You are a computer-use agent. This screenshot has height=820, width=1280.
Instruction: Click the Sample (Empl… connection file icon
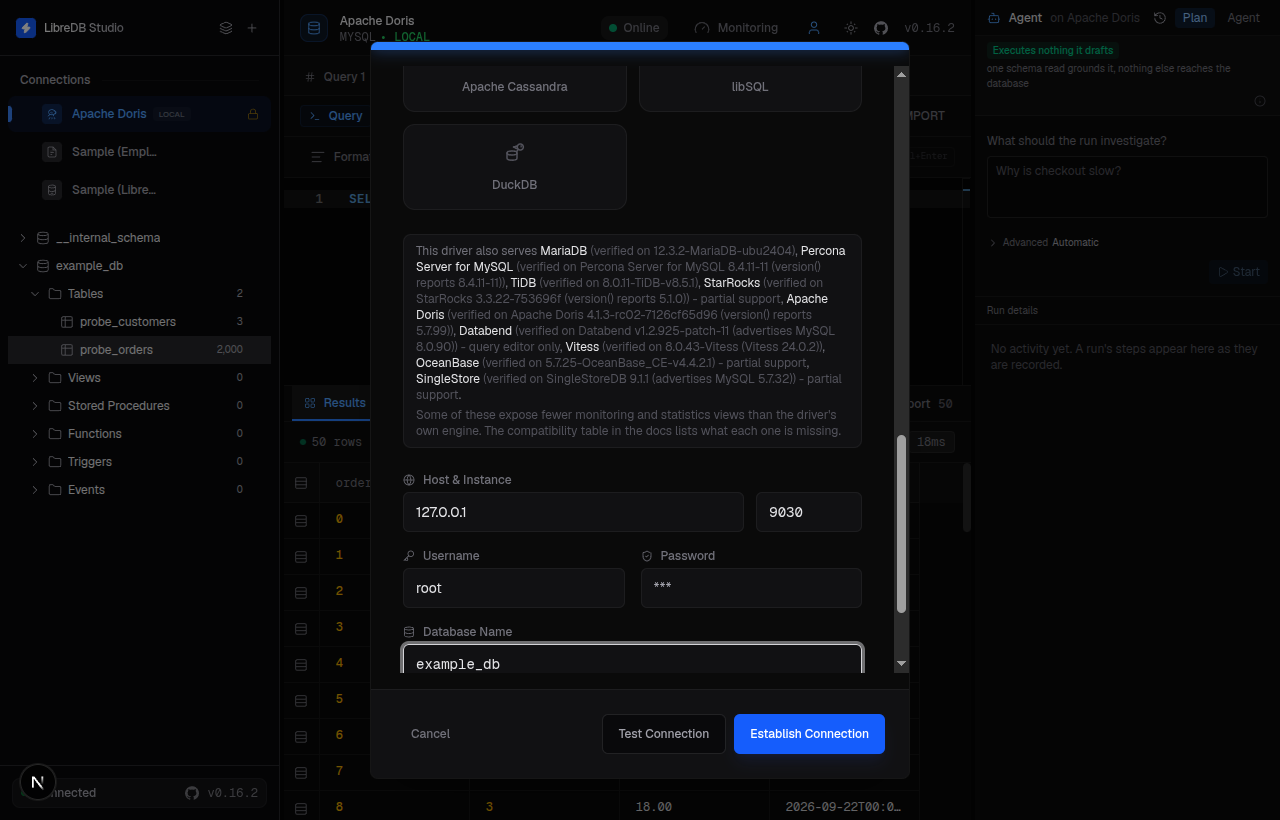[52, 152]
